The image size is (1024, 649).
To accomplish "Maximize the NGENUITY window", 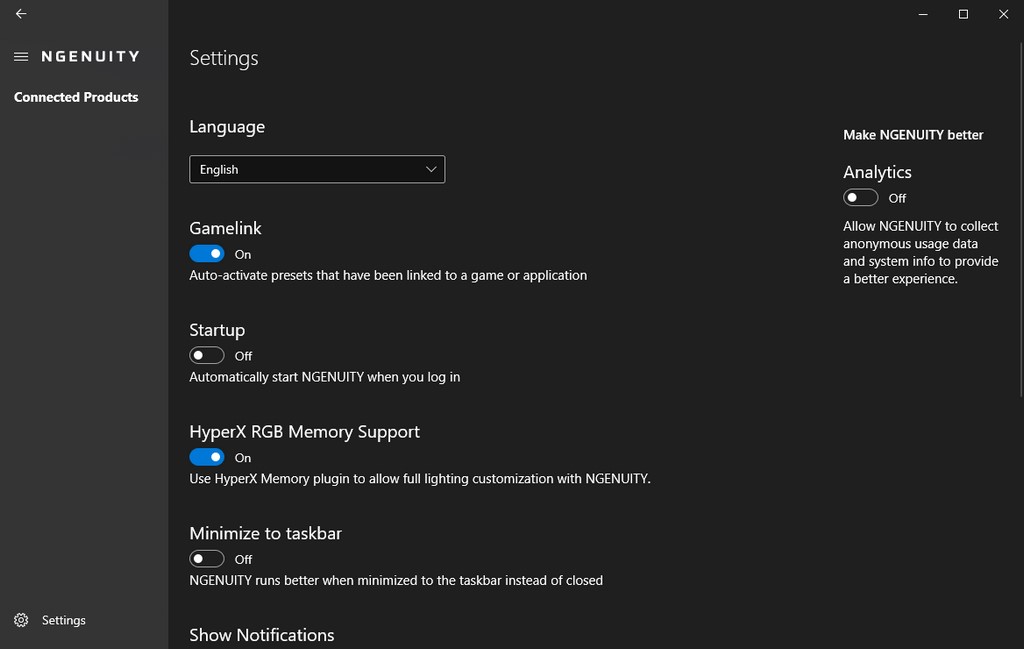I will 963,14.
